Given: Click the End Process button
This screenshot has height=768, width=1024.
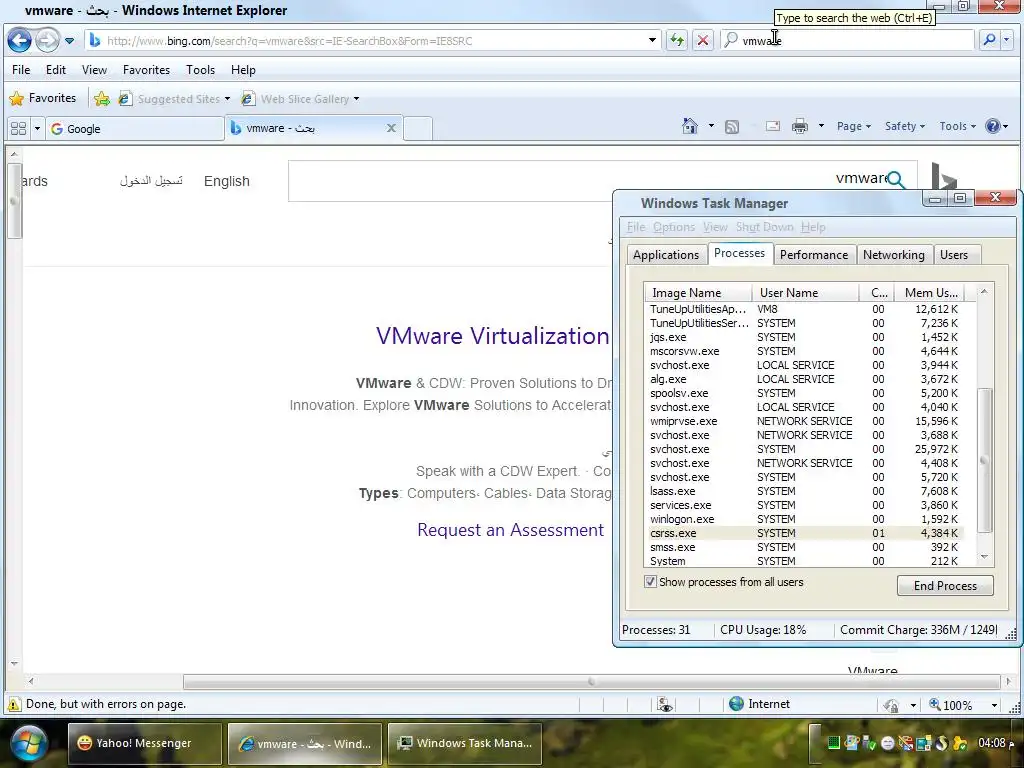Looking at the screenshot, I should [x=945, y=585].
